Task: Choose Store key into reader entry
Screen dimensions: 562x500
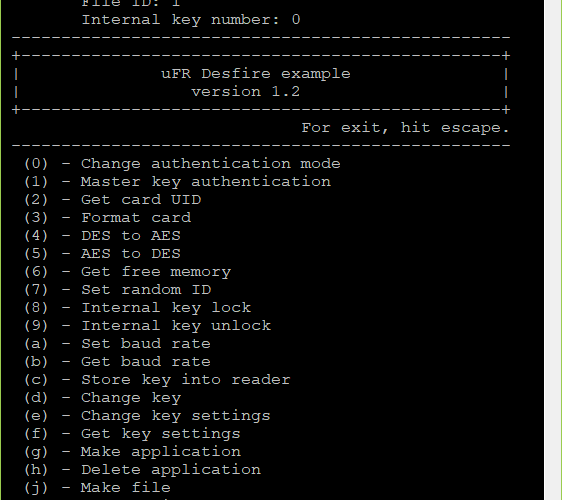Action: [x=157, y=380]
